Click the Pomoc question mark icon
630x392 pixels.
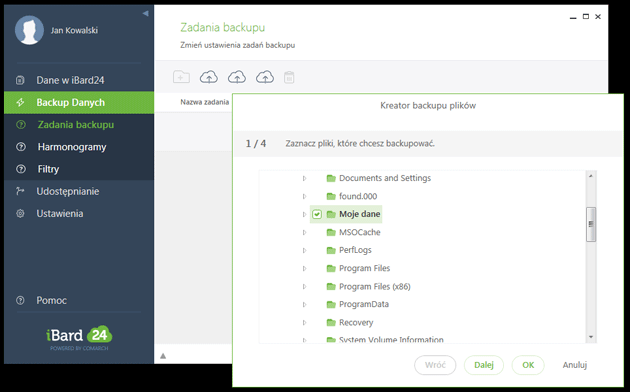[x=20, y=300]
